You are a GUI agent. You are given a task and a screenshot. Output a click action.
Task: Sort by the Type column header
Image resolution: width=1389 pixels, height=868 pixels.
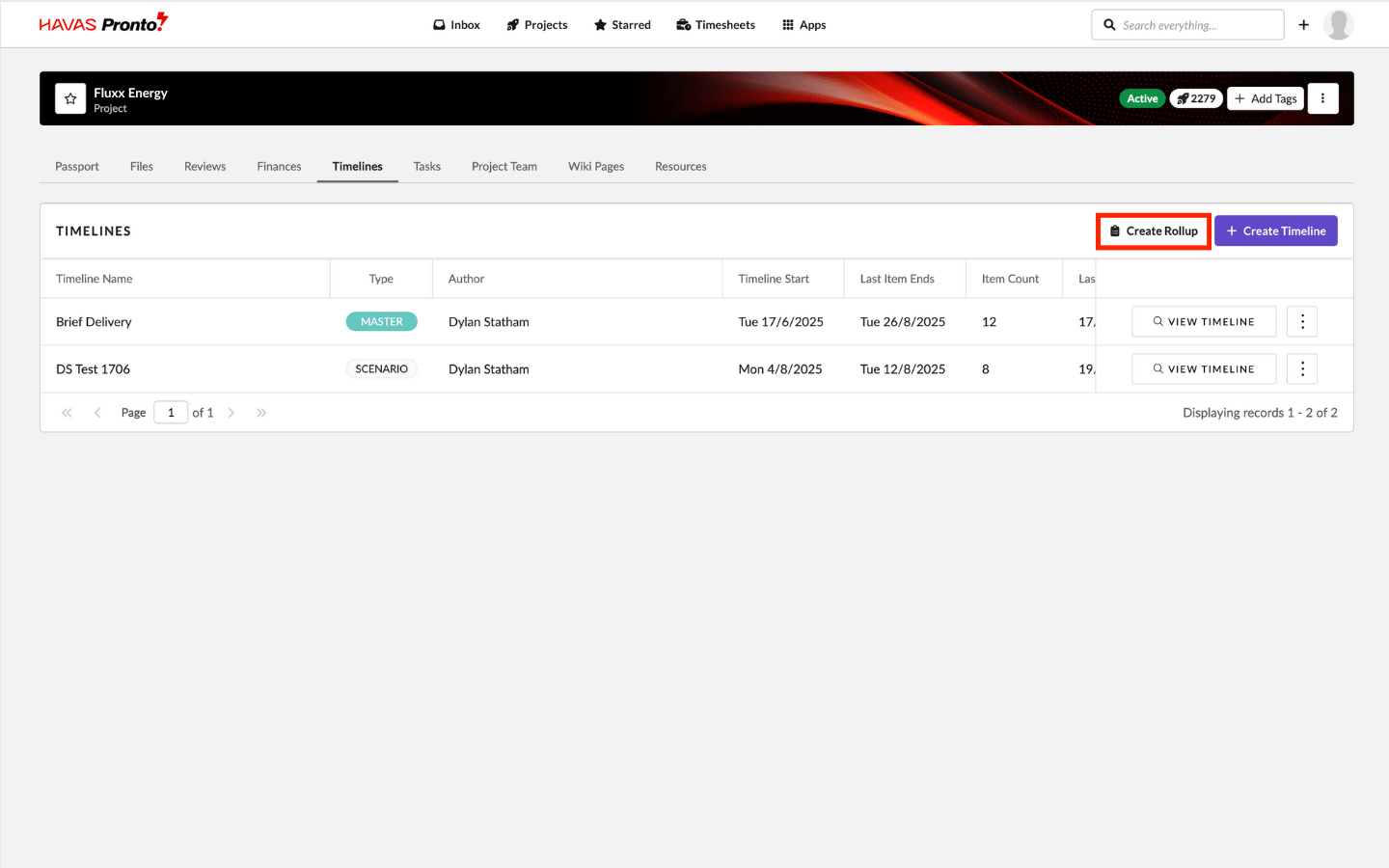pyautogui.click(x=381, y=279)
